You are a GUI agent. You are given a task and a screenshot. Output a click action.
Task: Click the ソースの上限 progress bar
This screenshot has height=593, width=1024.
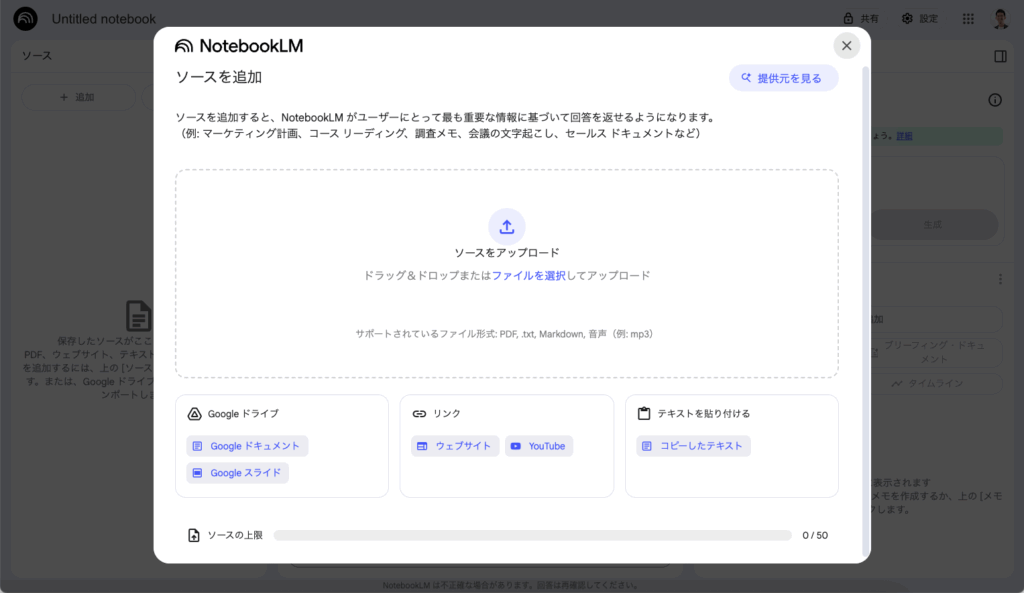(532, 536)
